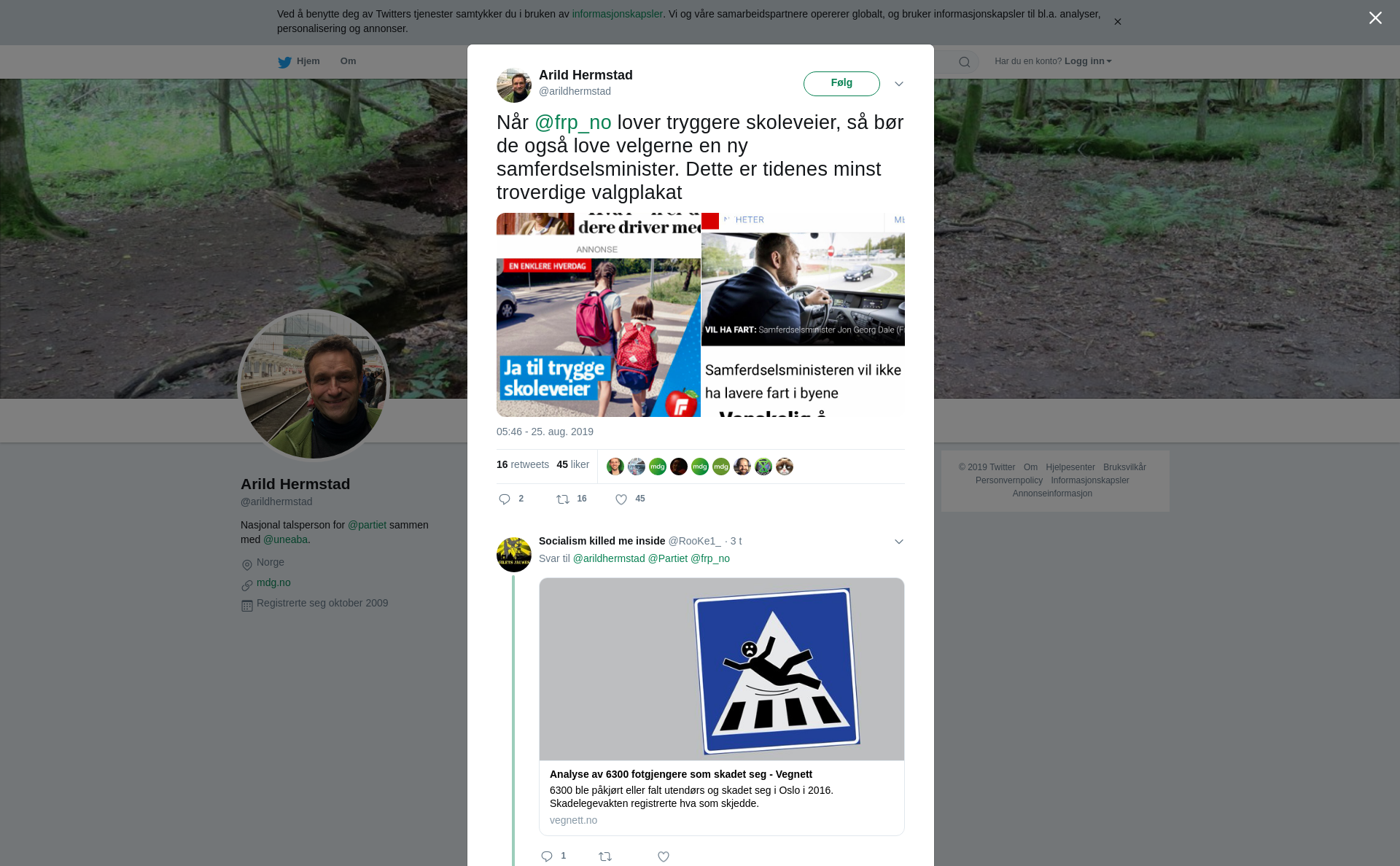This screenshot has height=866, width=1400.
Task: Open the @uneaba link in the bio
Action: (x=285, y=539)
